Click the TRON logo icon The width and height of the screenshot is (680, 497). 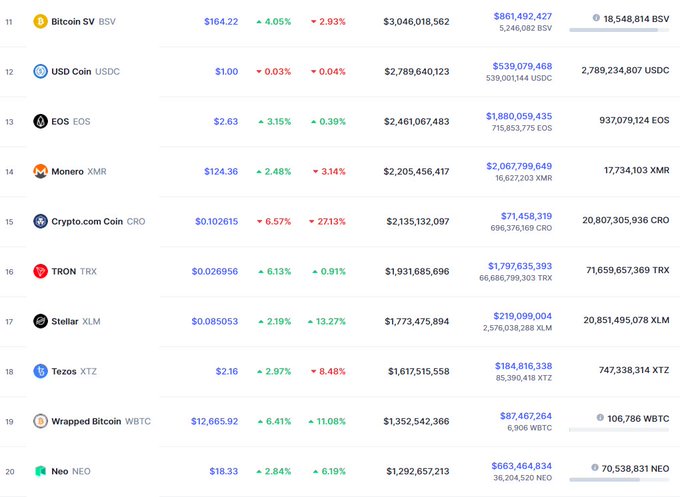click(40, 271)
